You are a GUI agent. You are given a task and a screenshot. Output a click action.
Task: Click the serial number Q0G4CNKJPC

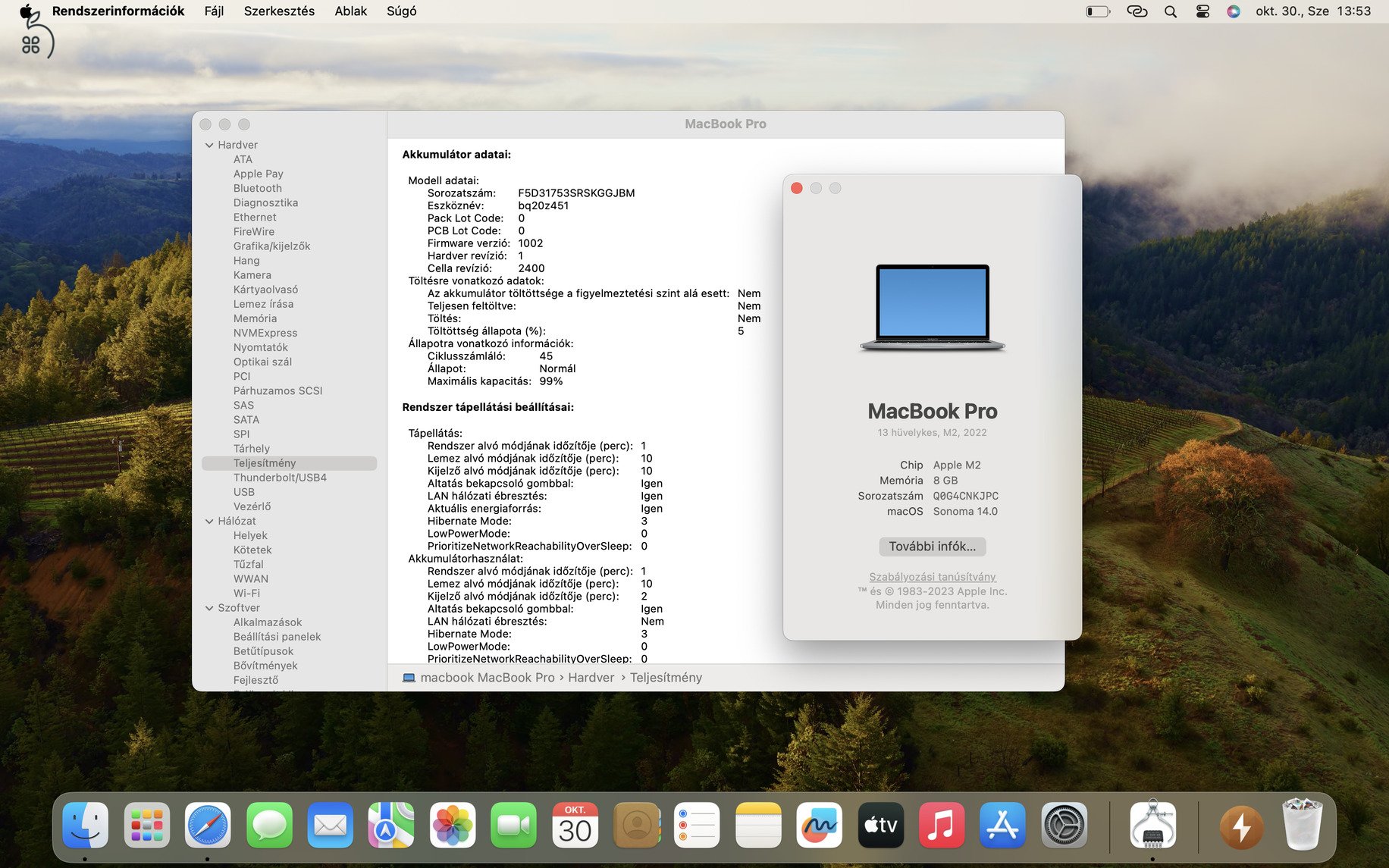tap(965, 496)
